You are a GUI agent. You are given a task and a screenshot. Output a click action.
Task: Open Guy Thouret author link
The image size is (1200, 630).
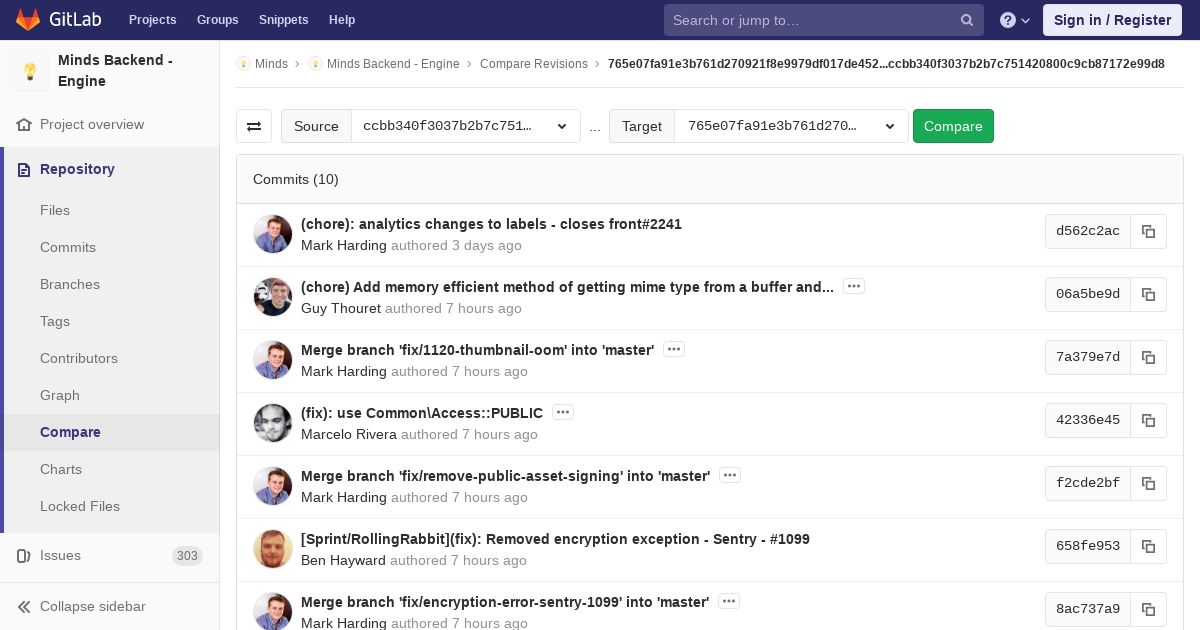click(341, 308)
